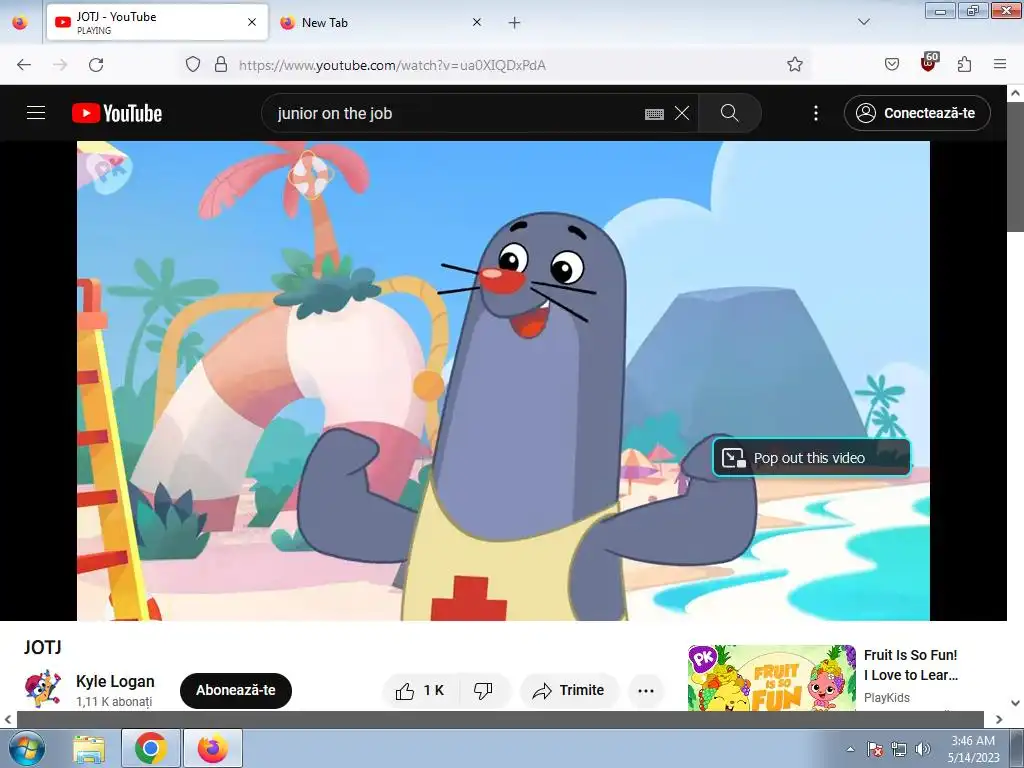Image resolution: width=1024 pixels, height=768 pixels.
Task: Open Kyle Logan channel name link
Action: click(x=115, y=681)
